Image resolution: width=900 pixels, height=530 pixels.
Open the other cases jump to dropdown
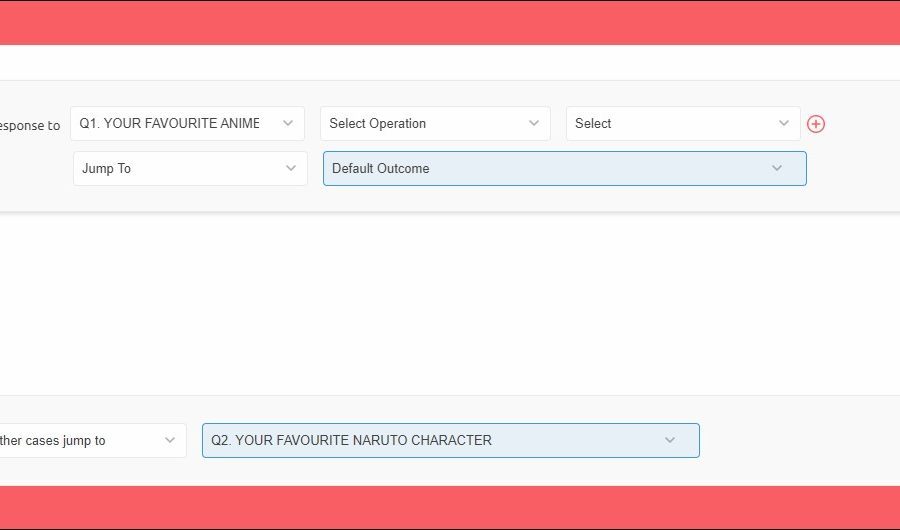pyautogui.click(x=80, y=440)
